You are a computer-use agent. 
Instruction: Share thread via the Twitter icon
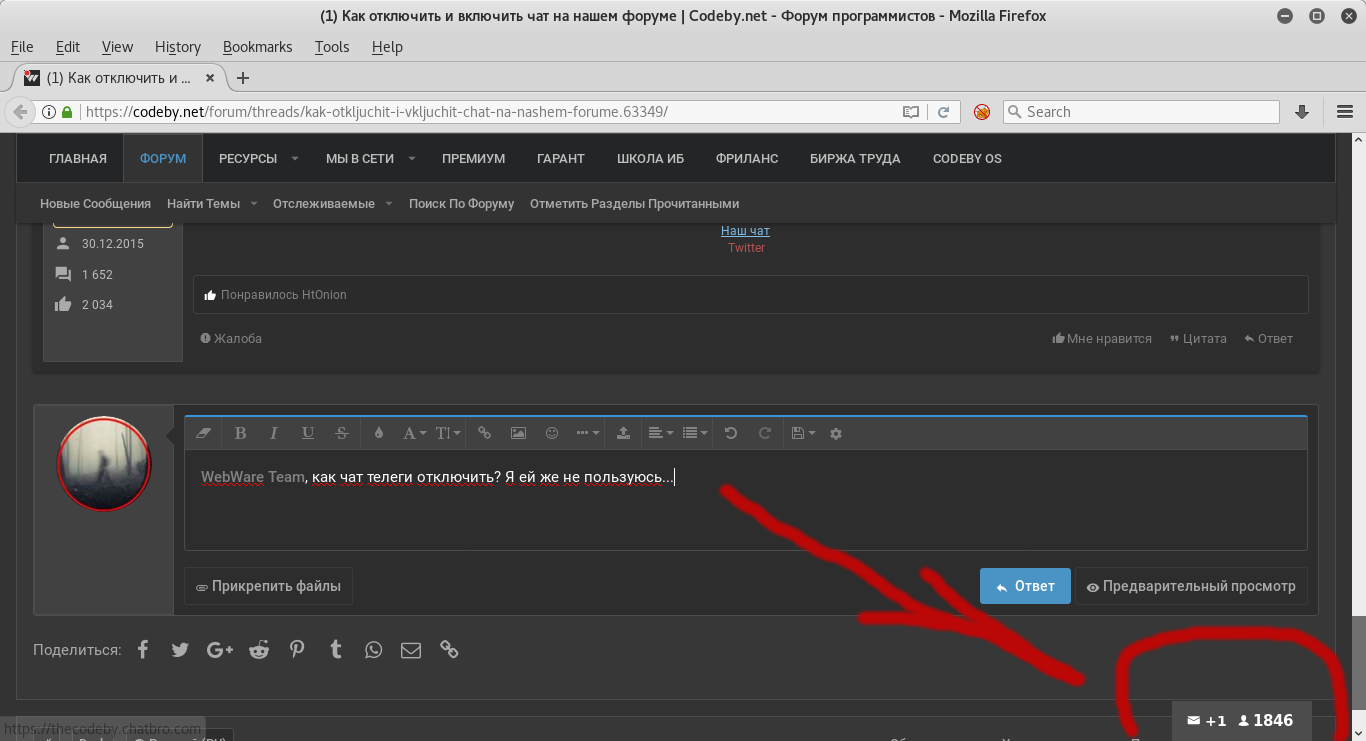[180, 650]
